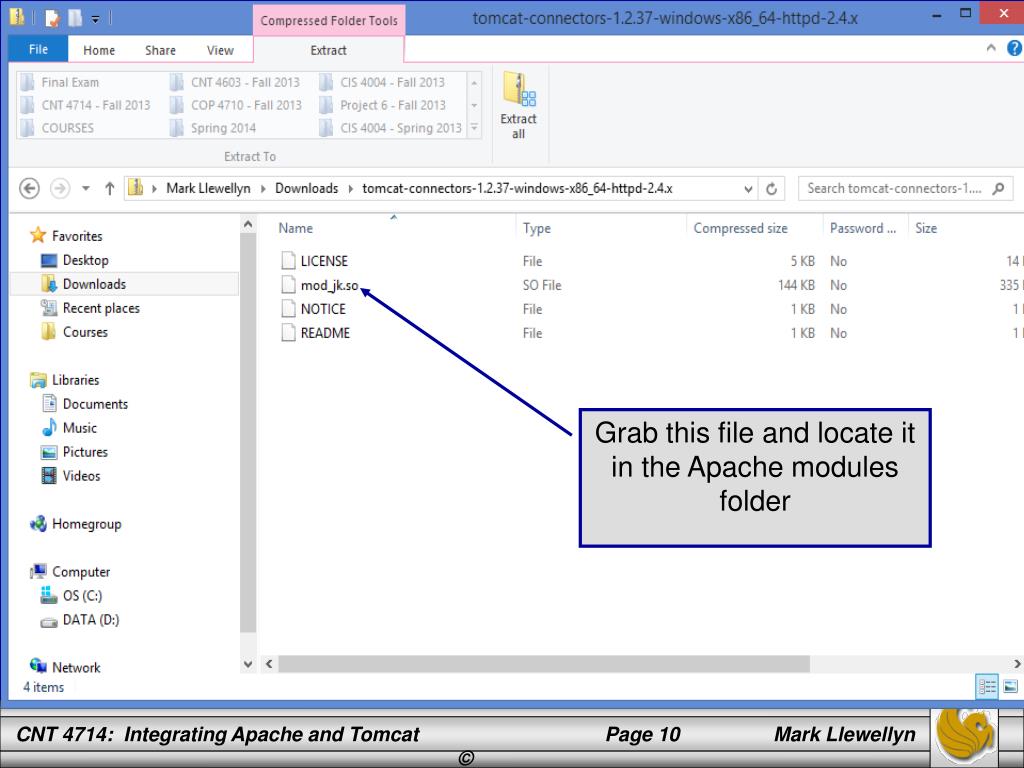Switch to the Home ribbon tab
The image size is (1024, 768).
99,50
